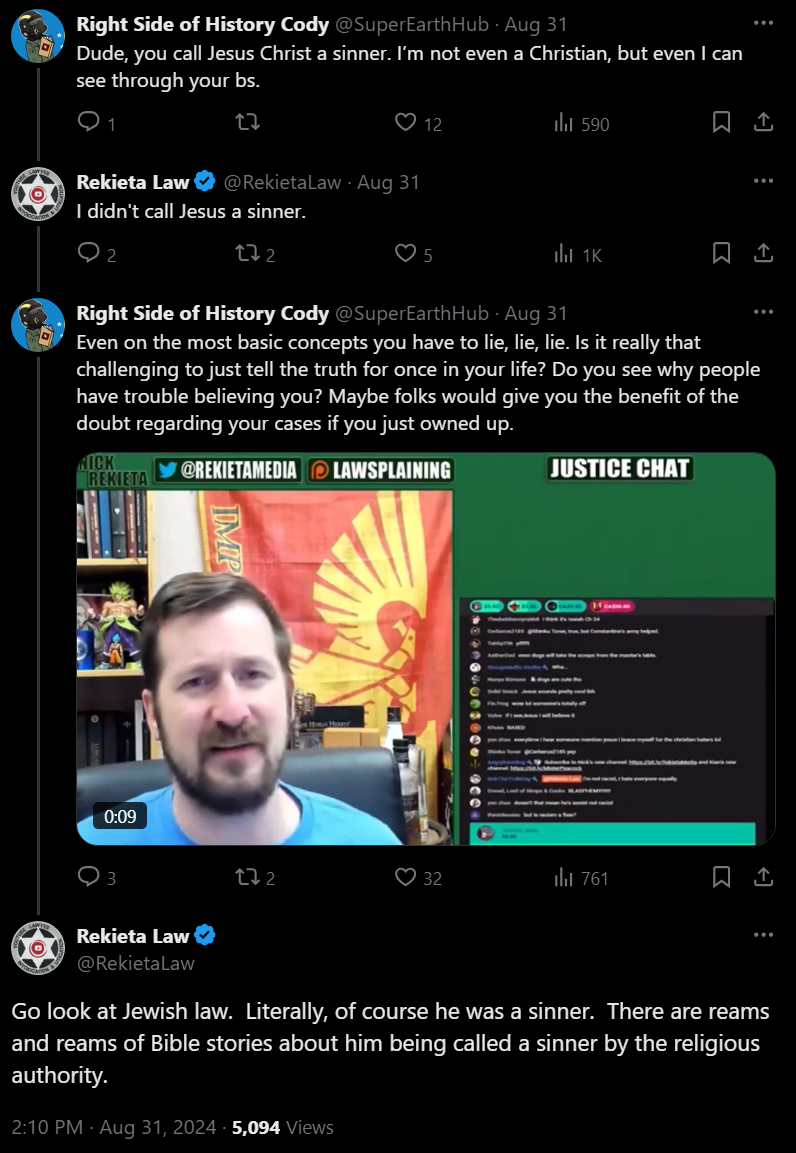796x1153 pixels.
Task: Like Rekieta's "I didn't call Jesus" tweet
Action: coord(406,253)
